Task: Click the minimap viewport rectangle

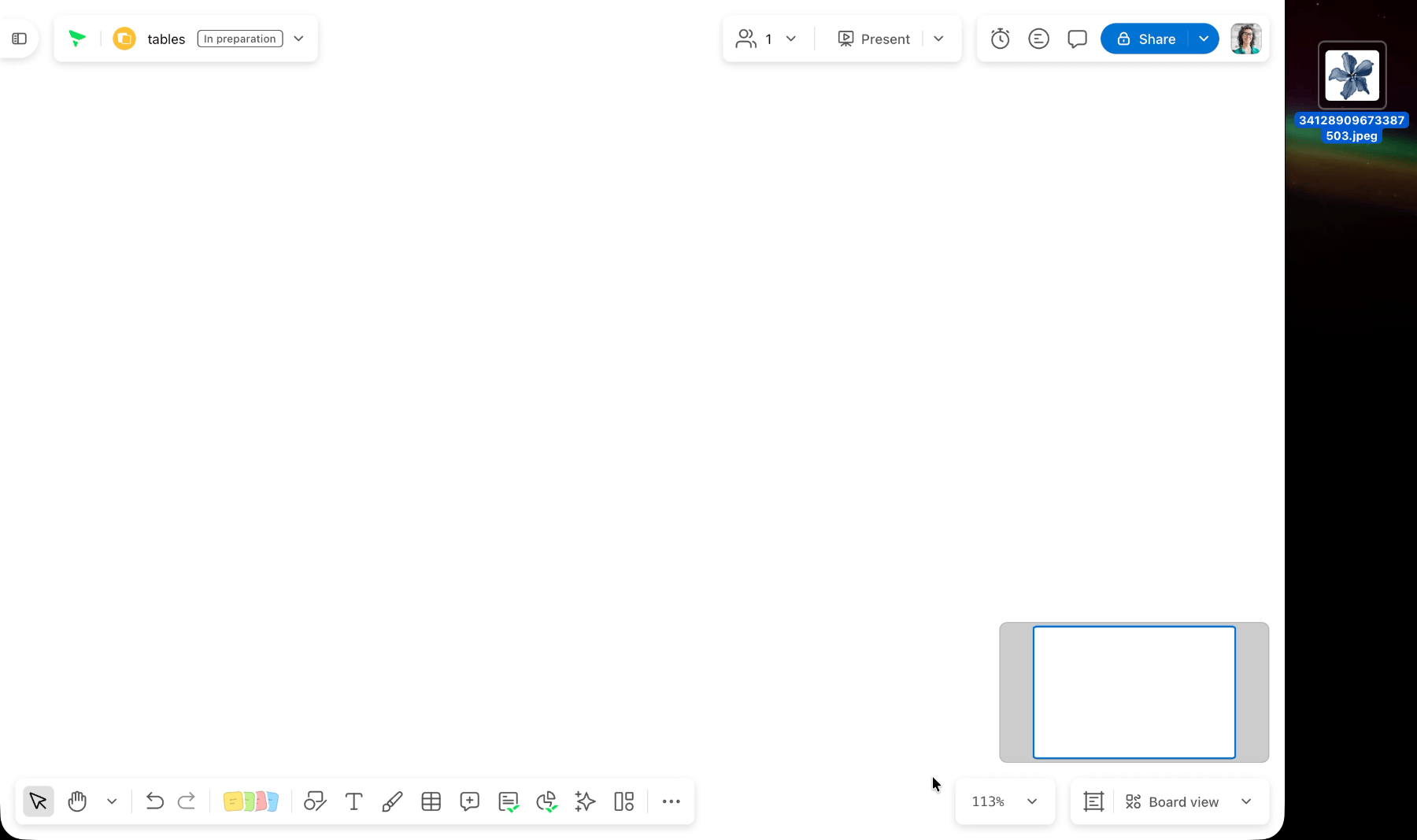Action: [x=1134, y=693]
